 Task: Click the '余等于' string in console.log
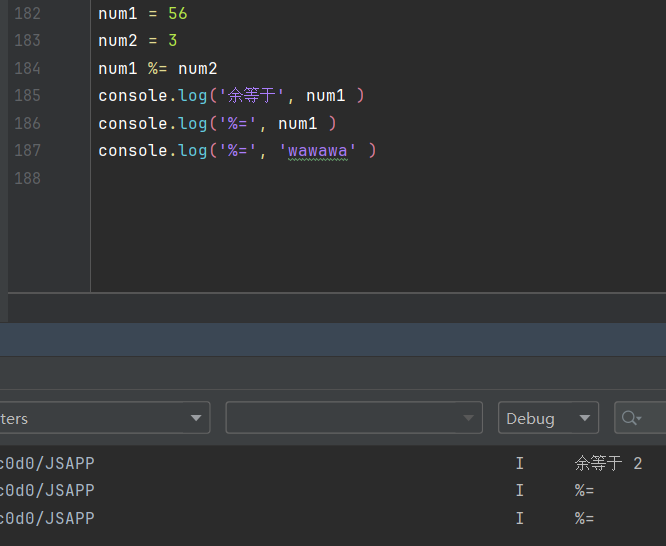[252, 96]
